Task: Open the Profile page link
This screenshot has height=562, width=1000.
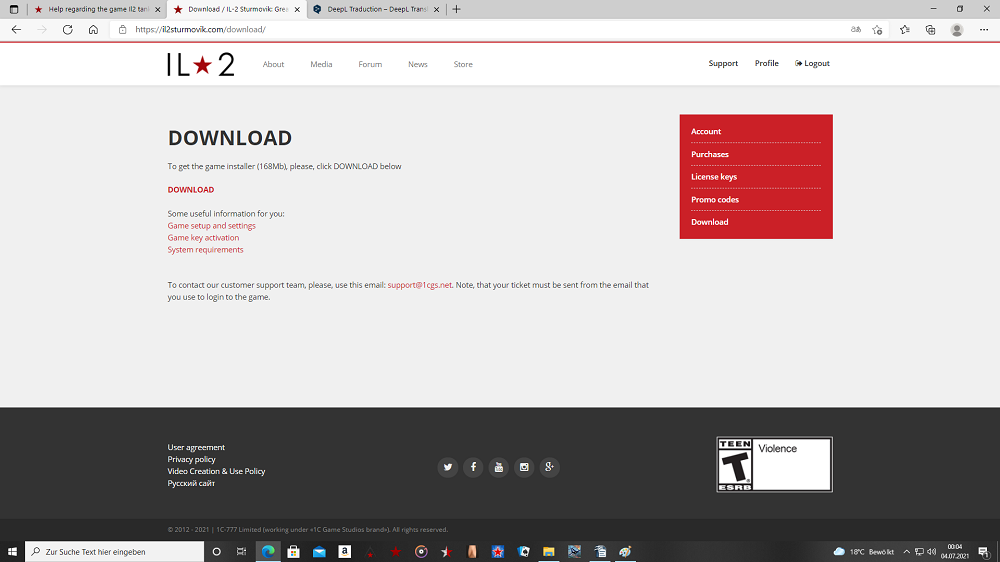Action: 767,63
